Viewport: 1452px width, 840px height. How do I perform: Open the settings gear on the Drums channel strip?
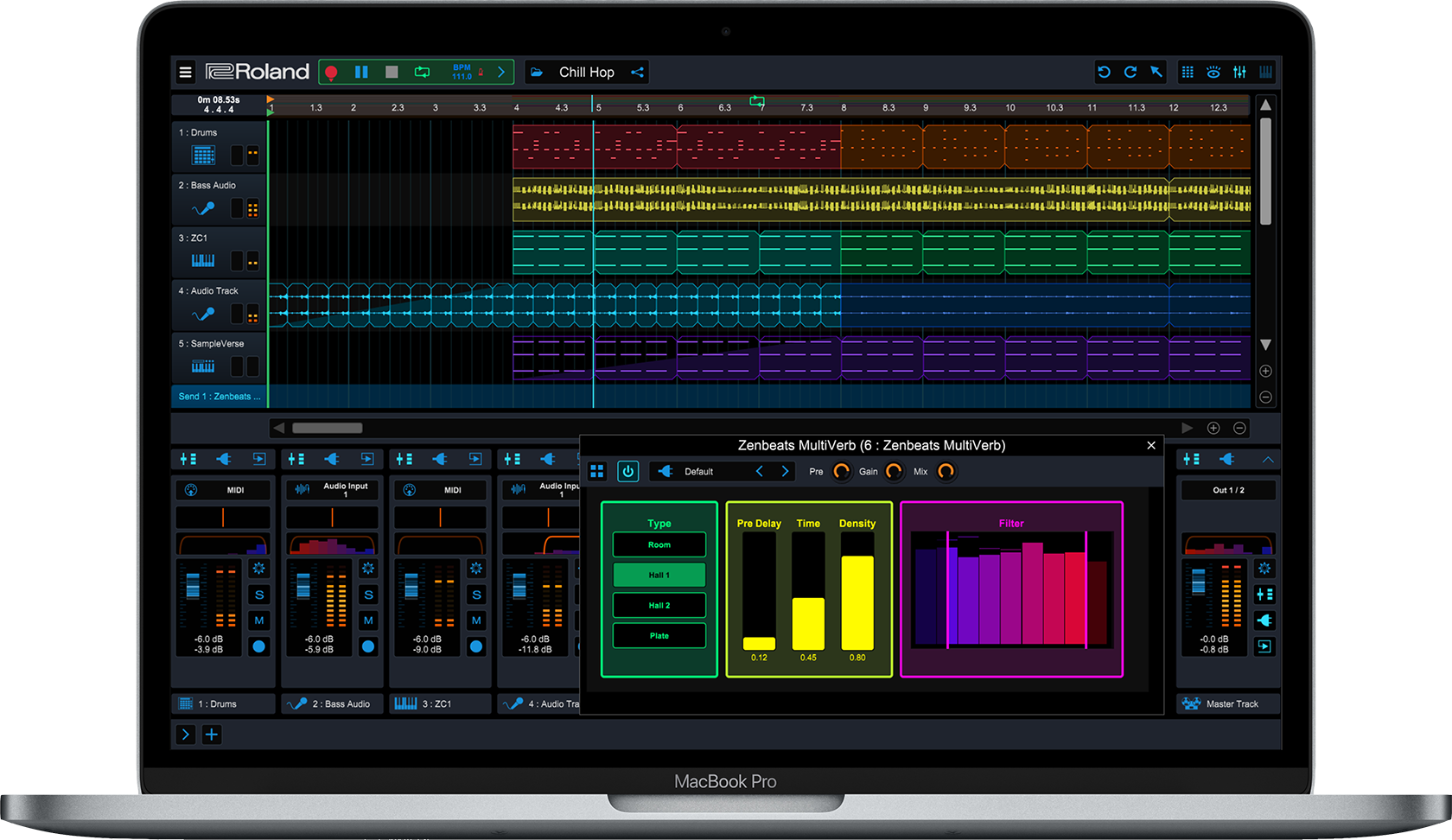(x=259, y=569)
